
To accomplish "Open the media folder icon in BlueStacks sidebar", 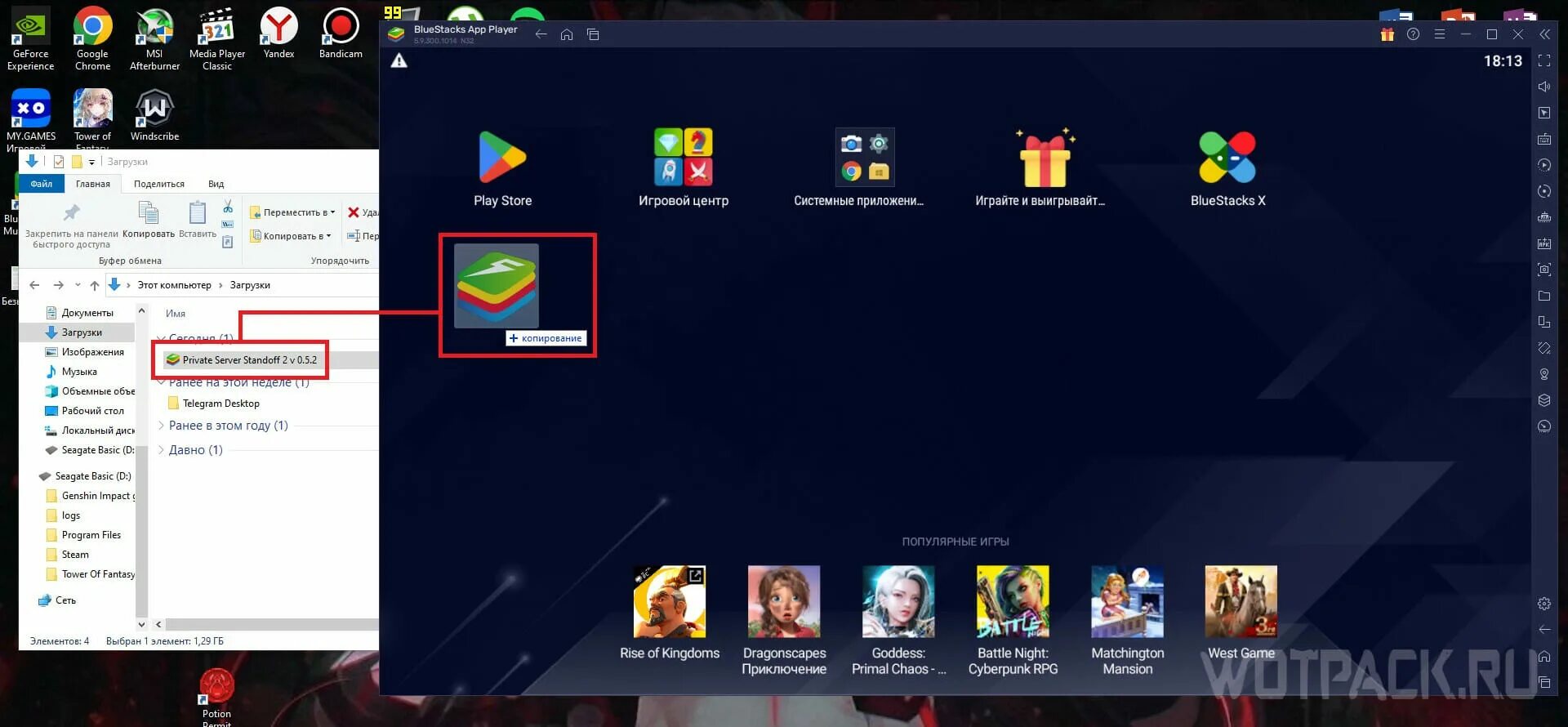I will (1543, 296).
